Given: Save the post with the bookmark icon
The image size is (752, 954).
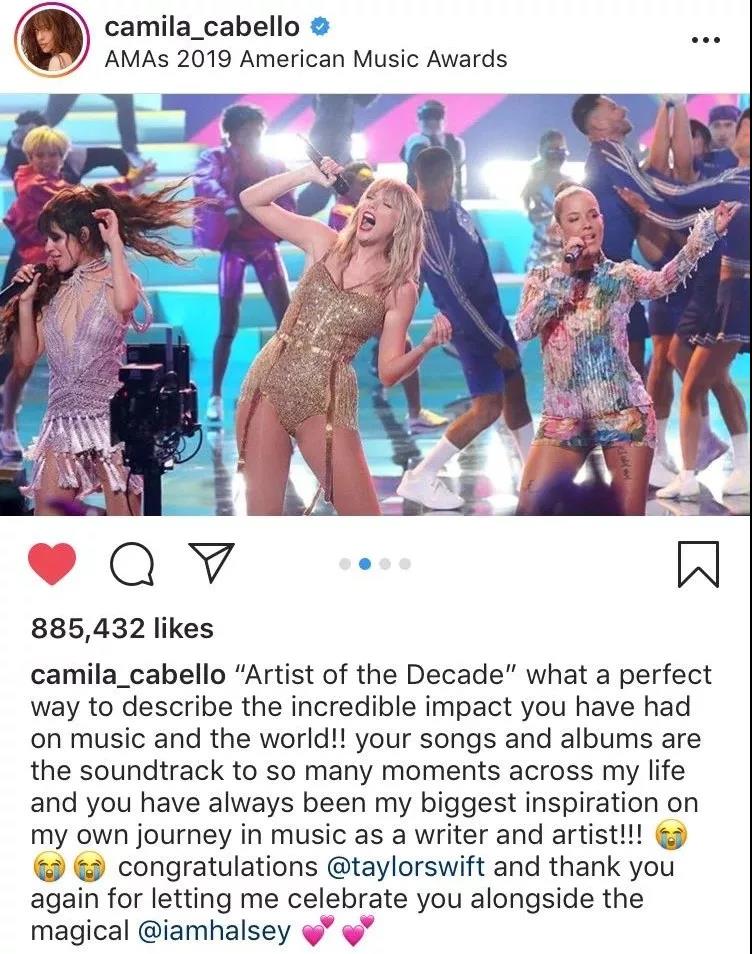Looking at the screenshot, I should coord(698,564).
